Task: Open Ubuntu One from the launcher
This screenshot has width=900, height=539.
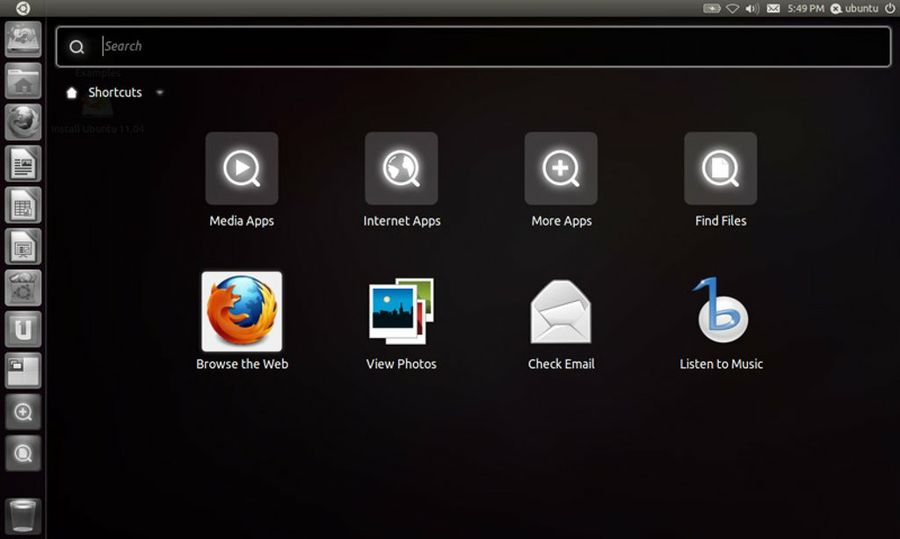Action: 23,328
